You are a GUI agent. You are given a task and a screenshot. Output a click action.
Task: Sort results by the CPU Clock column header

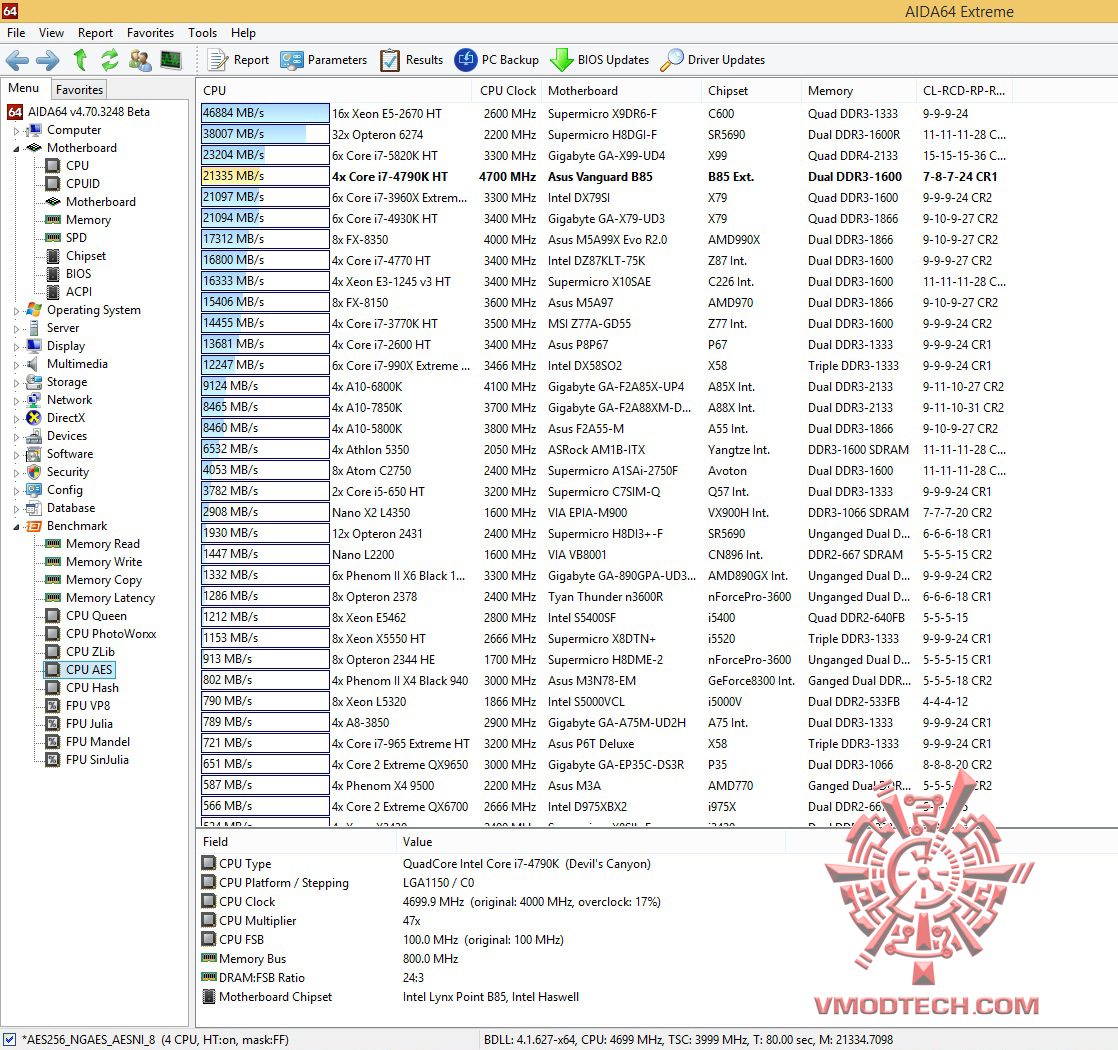point(508,91)
